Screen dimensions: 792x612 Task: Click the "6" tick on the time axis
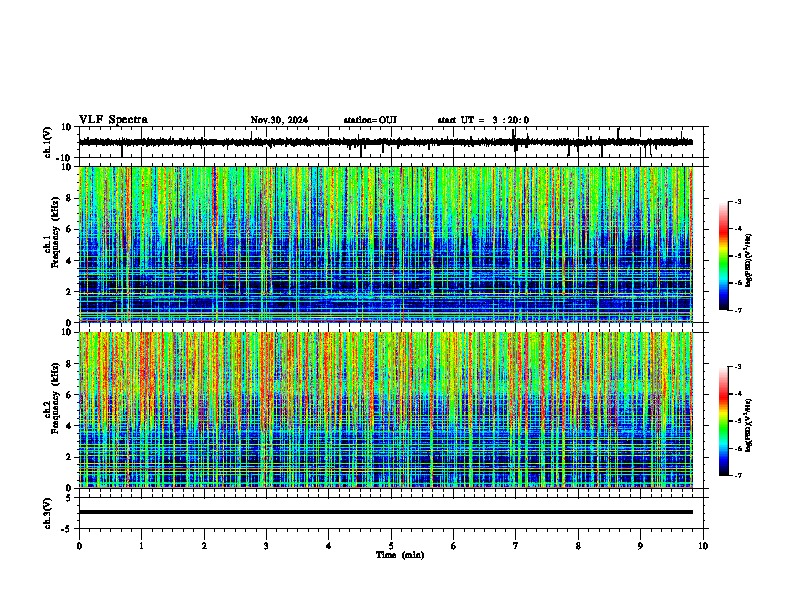coord(454,546)
